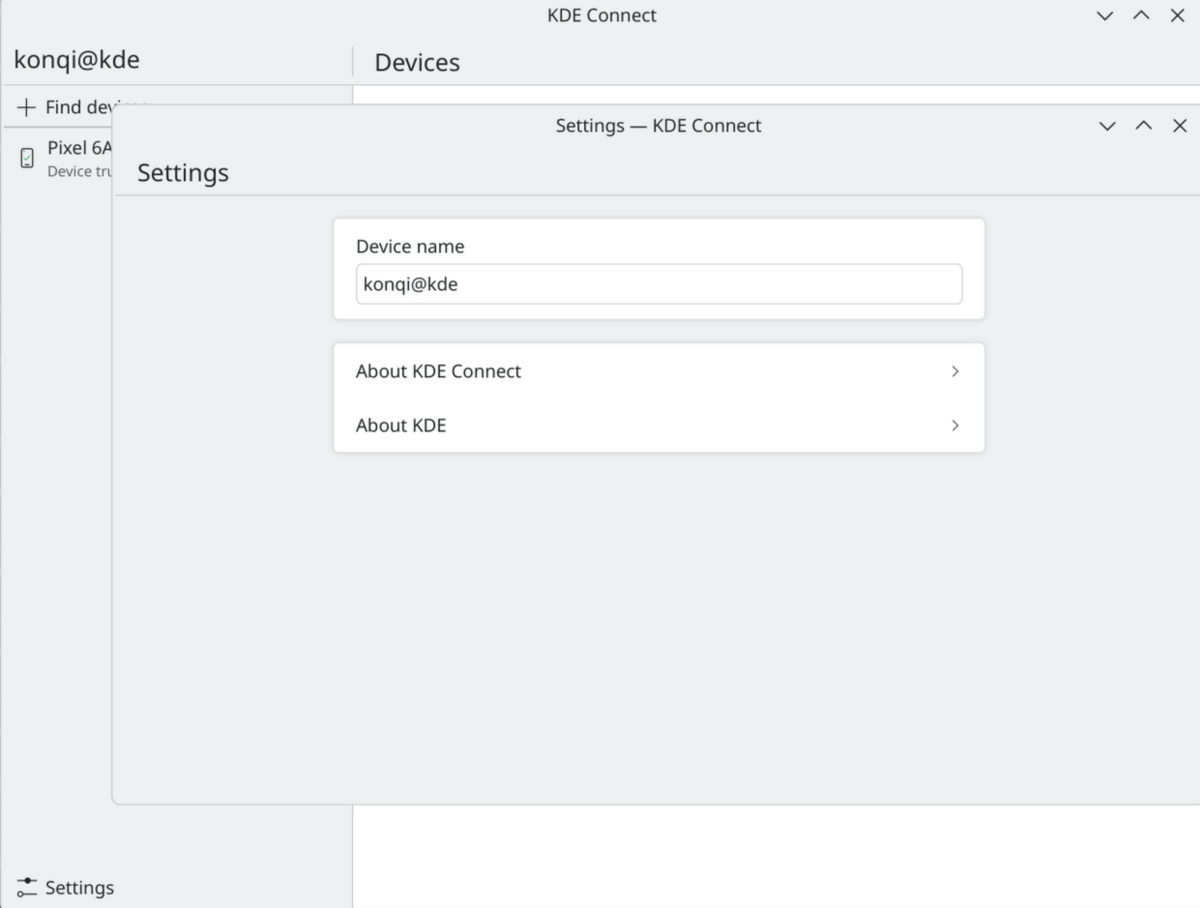Image resolution: width=1200 pixels, height=908 pixels.
Task: Switch to the Devices view
Action: (417, 62)
